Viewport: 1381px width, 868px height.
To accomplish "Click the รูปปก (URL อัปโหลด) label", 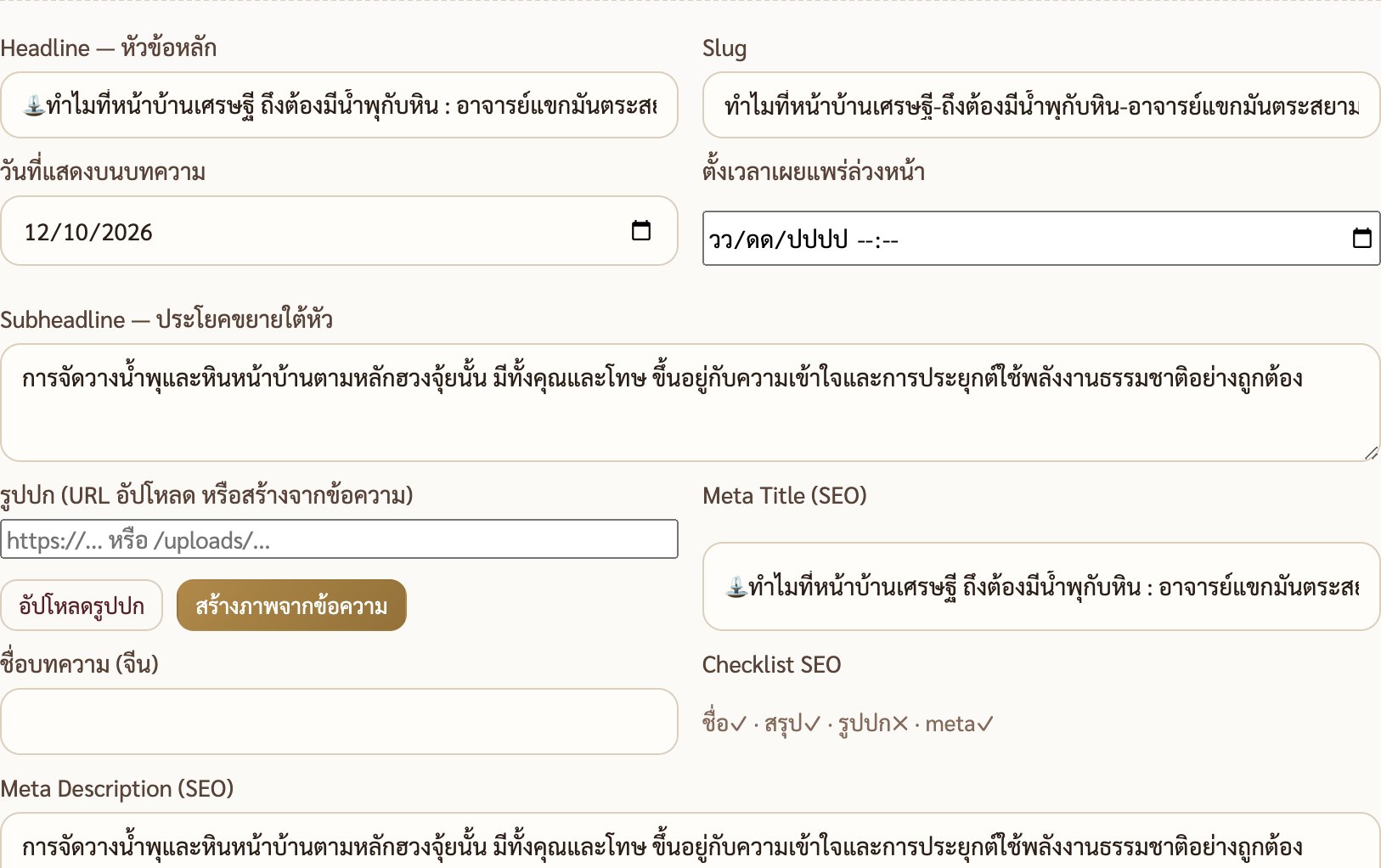I will pos(206,495).
